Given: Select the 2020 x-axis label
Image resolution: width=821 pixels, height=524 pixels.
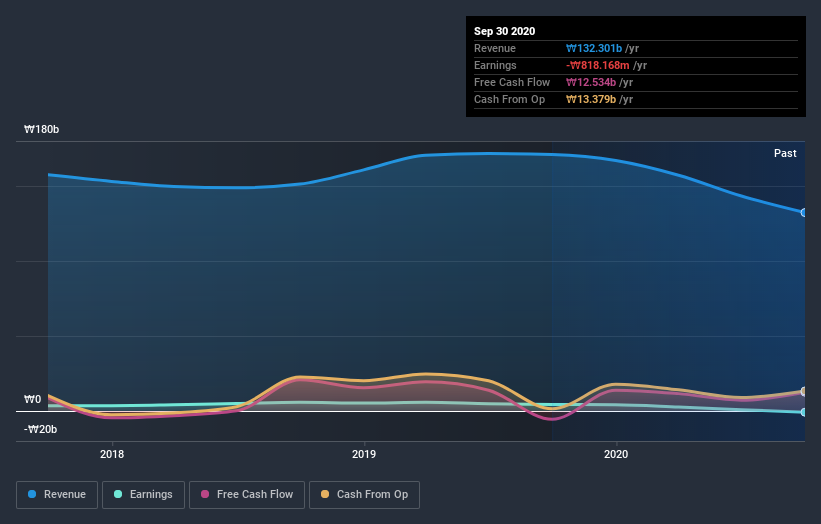Looking at the screenshot, I should click(616, 454).
